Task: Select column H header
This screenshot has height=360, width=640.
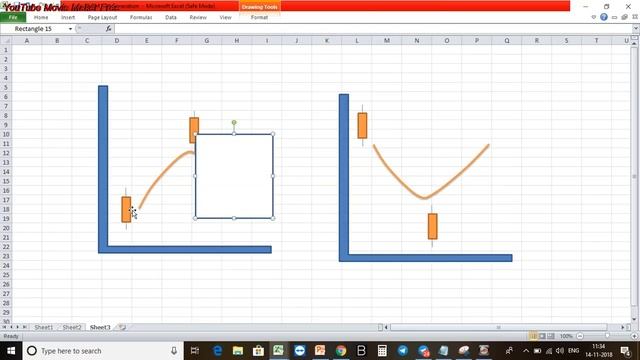Action: pyautogui.click(x=237, y=40)
